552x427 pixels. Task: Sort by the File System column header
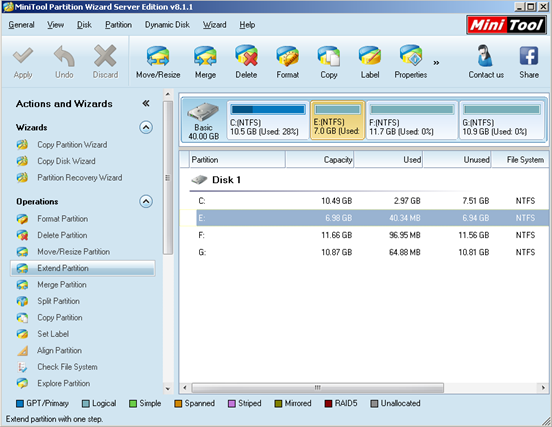(x=520, y=160)
